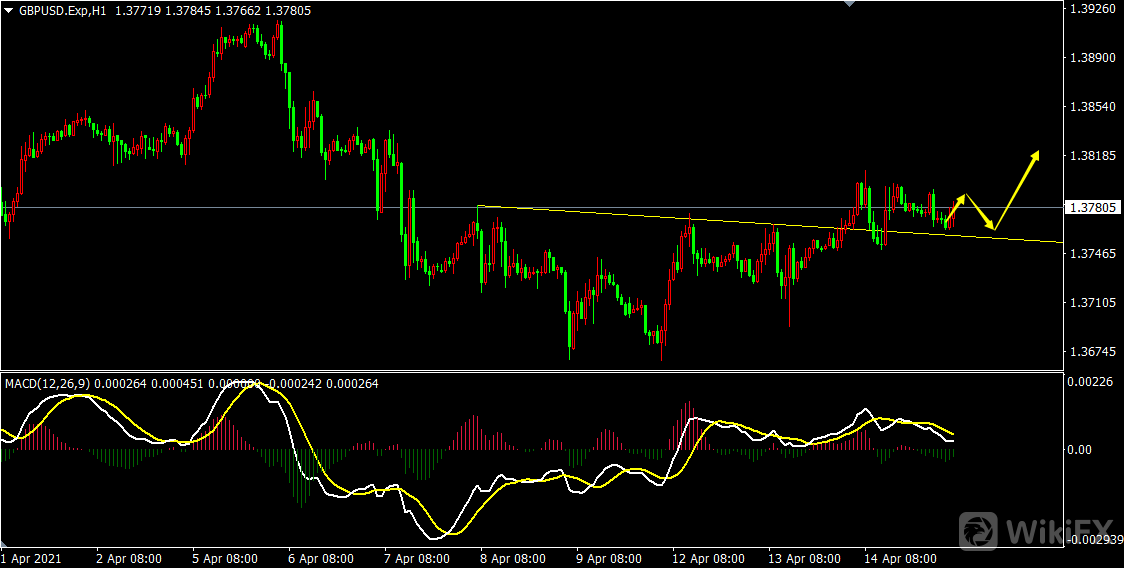The height and width of the screenshot is (568, 1124).
Task: Select the small yellow downward arrow
Action: click(980, 212)
